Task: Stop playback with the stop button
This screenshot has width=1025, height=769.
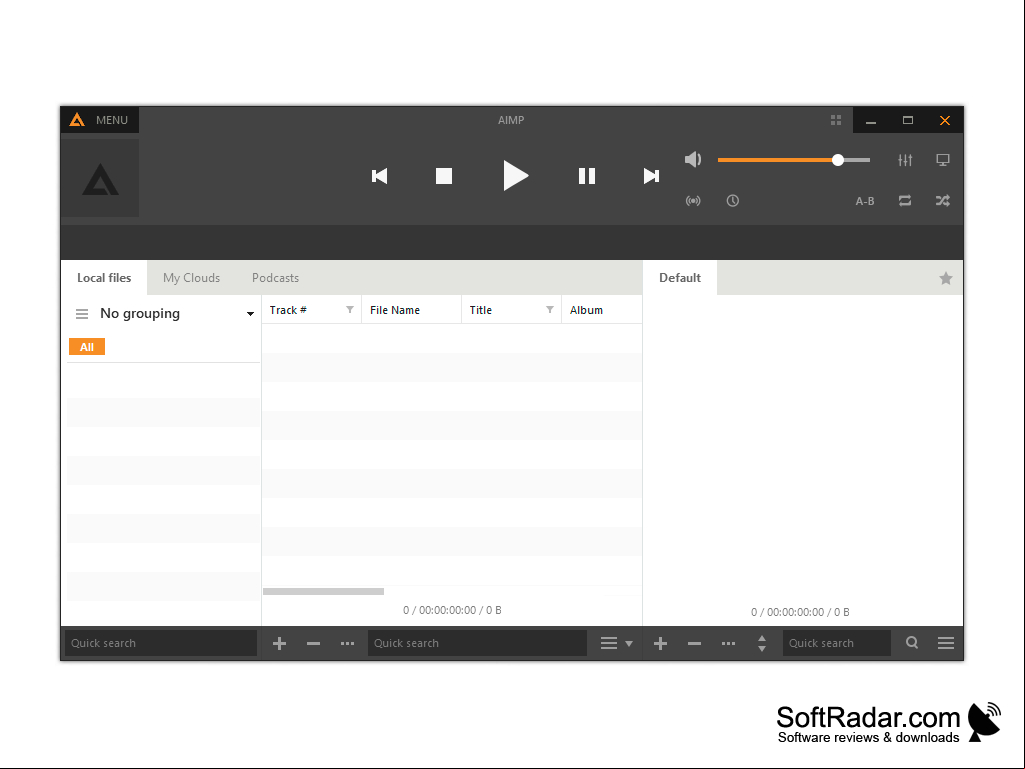Action: pos(444,176)
